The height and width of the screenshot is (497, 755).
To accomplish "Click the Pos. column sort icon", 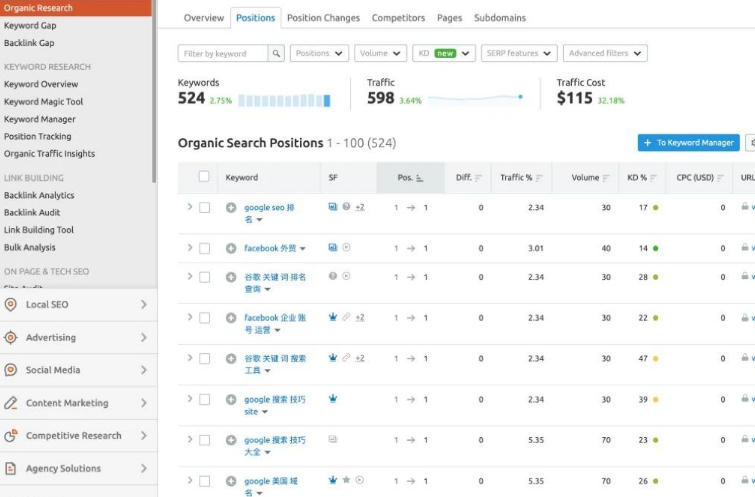I will click(420, 178).
